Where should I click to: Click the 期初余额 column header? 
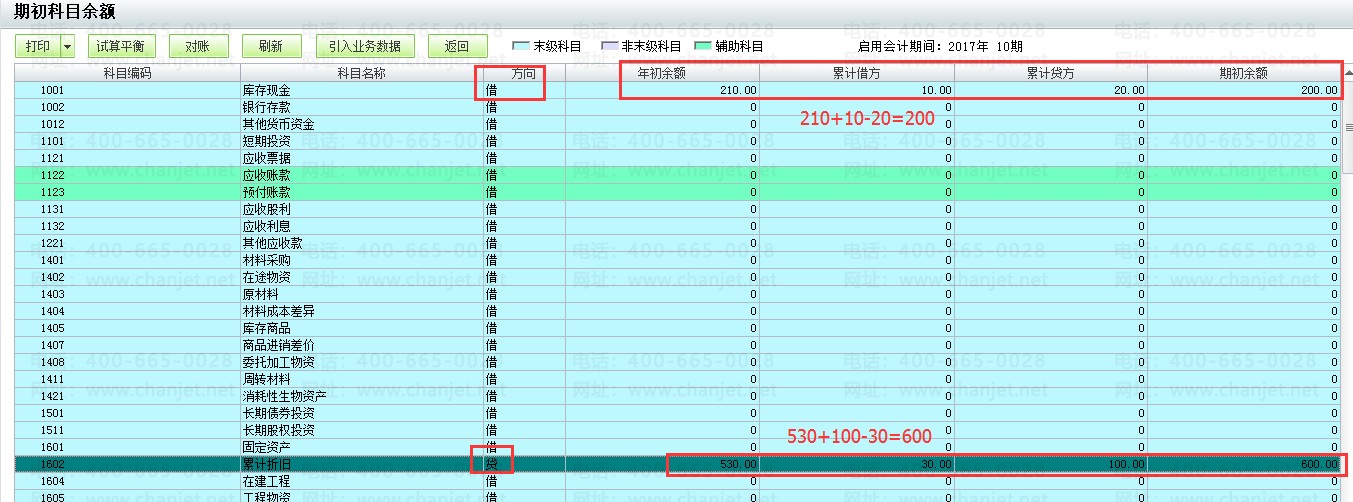coord(1243,73)
